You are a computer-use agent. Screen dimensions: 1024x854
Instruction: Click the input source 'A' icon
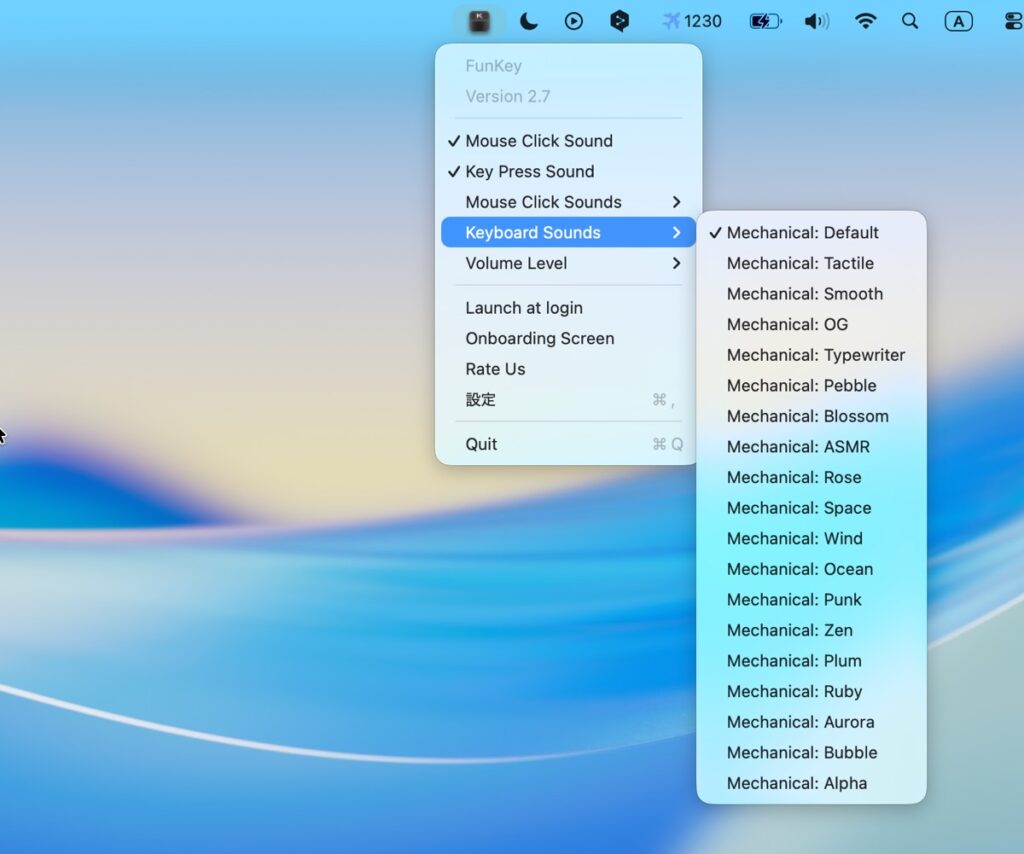[958, 21]
